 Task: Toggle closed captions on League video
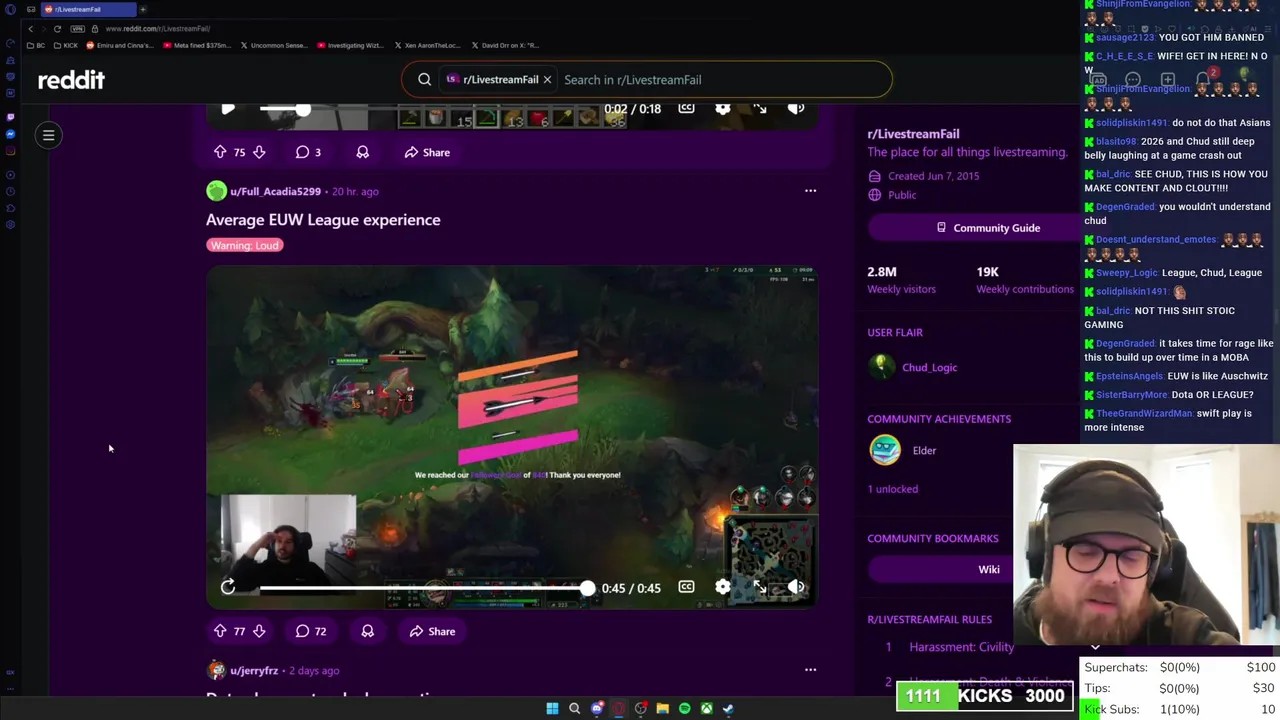[686, 587]
